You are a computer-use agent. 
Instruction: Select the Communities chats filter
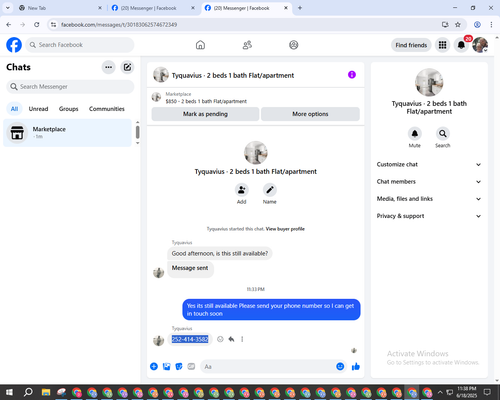107,109
